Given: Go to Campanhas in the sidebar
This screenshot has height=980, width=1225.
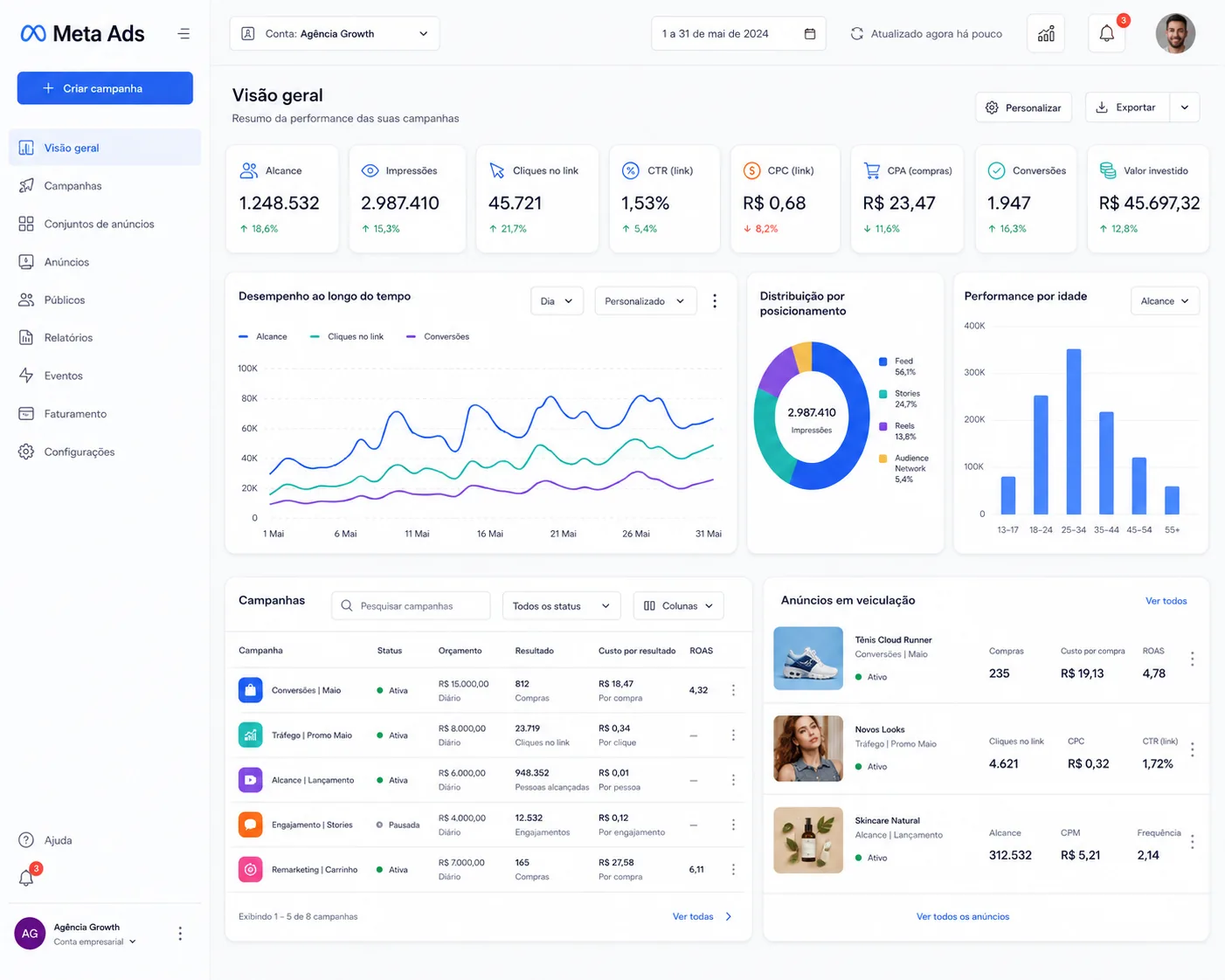Looking at the screenshot, I should pos(105,186).
